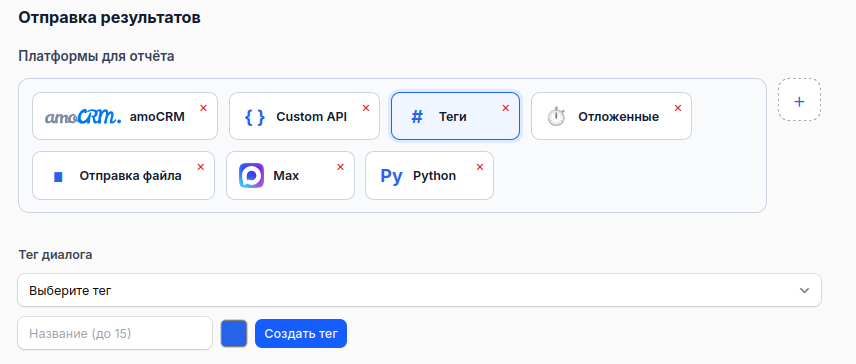Open the blue tag color swatch
Viewport: 856px width, 364px height.
234,333
